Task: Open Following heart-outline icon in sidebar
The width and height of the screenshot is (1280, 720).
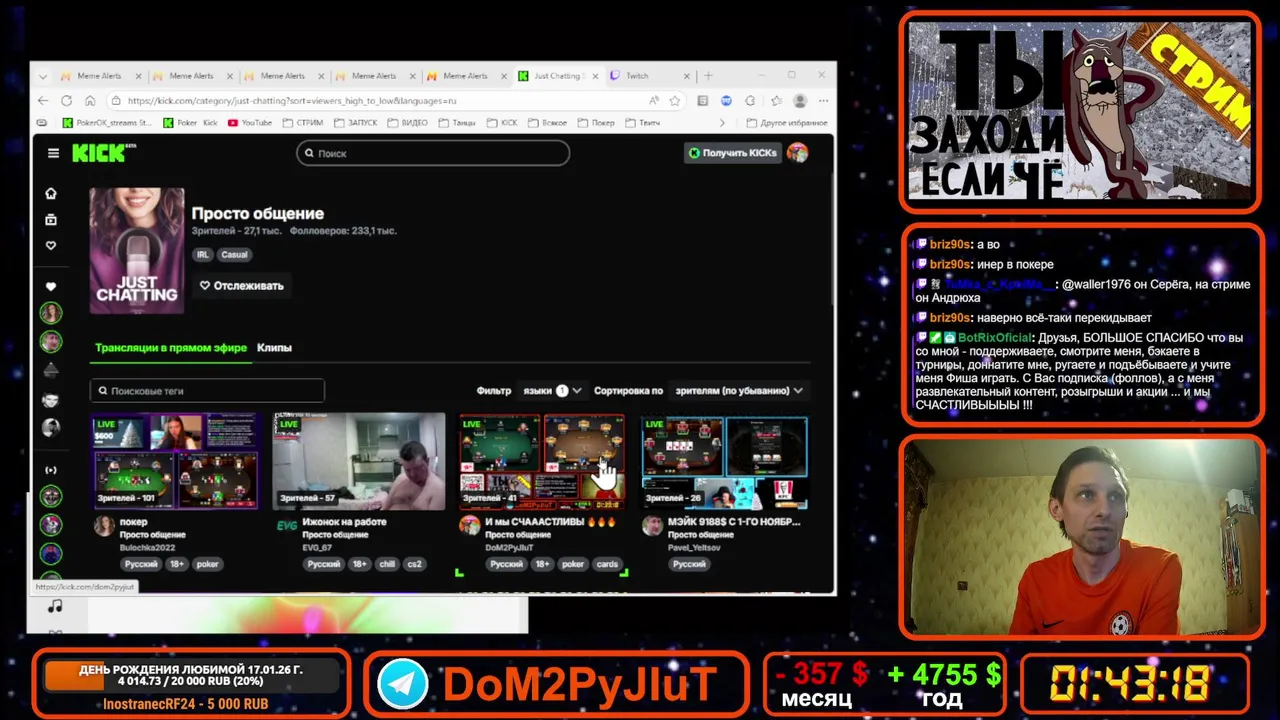Action: 51,245
